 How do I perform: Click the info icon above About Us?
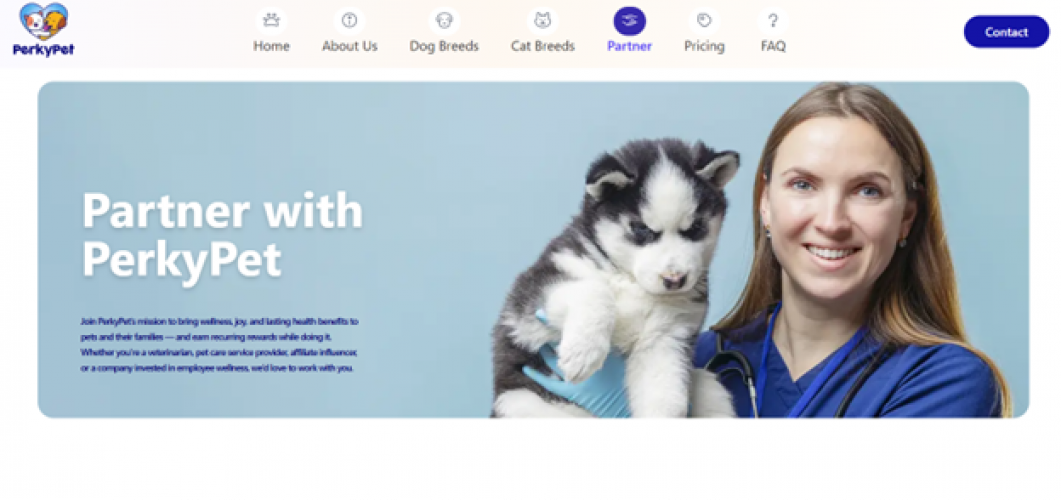349,21
